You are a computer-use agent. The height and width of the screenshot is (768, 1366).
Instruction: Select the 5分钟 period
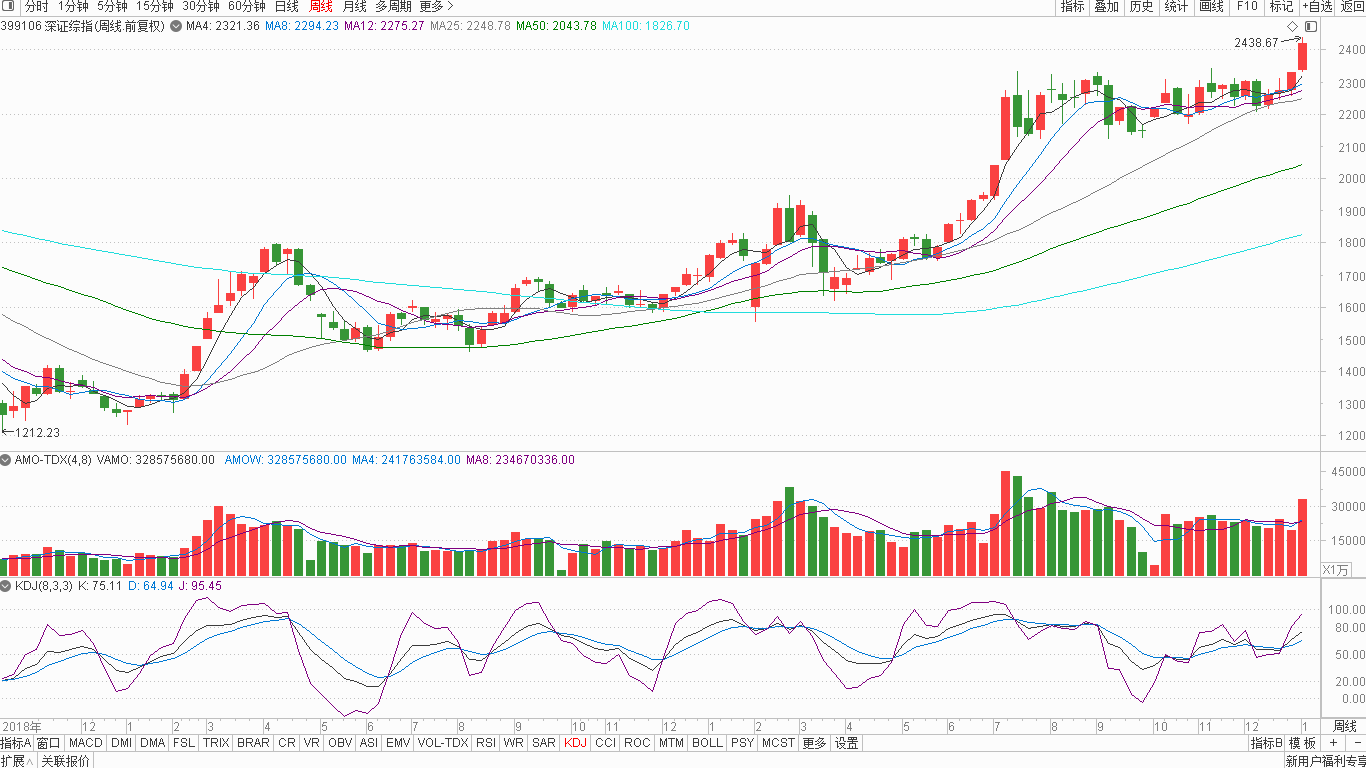coord(112,6)
